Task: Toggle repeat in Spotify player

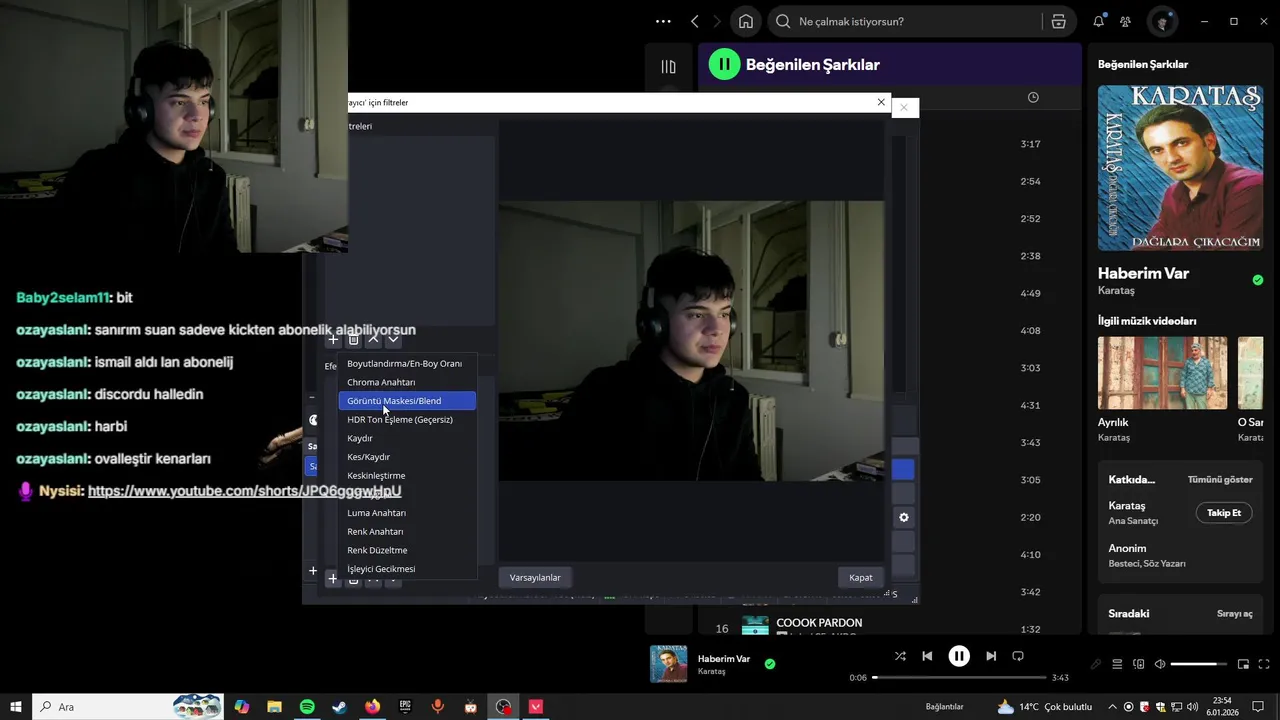Action: [x=1018, y=656]
